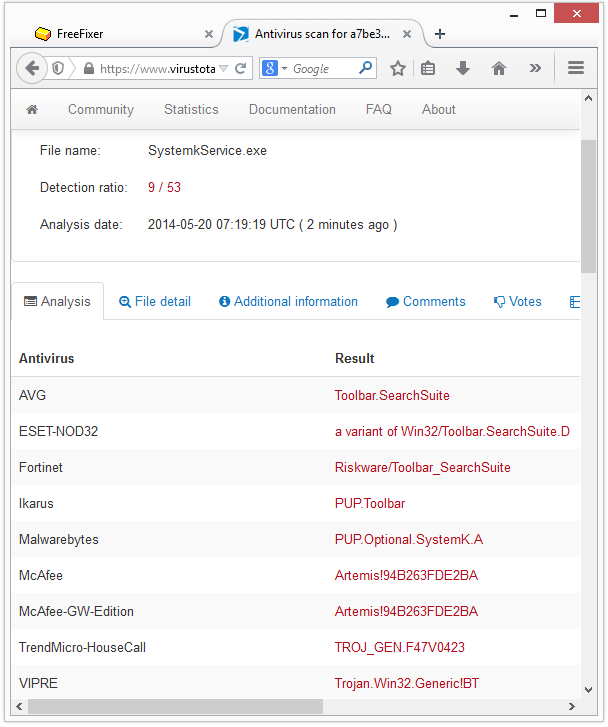Open the Statistics page
This screenshot has width=608, height=727.
(x=191, y=109)
